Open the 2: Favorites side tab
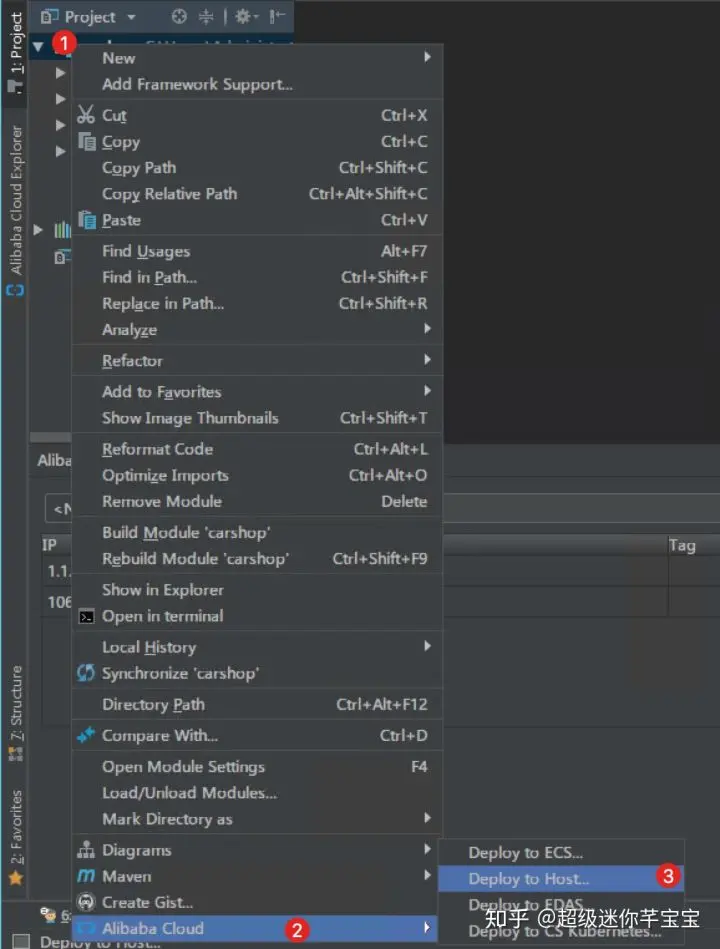Image resolution: width=720 pixels, height=949 pixels. point(16,837)
